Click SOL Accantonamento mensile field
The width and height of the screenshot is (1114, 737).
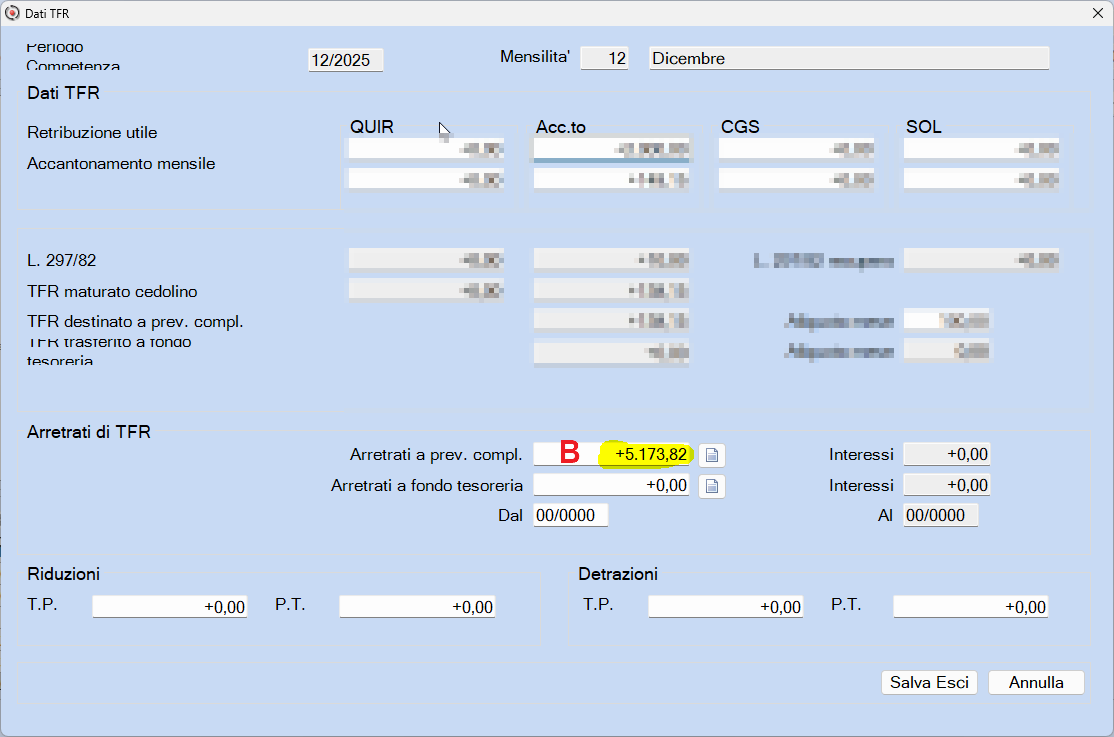click(x=981, y=179)
